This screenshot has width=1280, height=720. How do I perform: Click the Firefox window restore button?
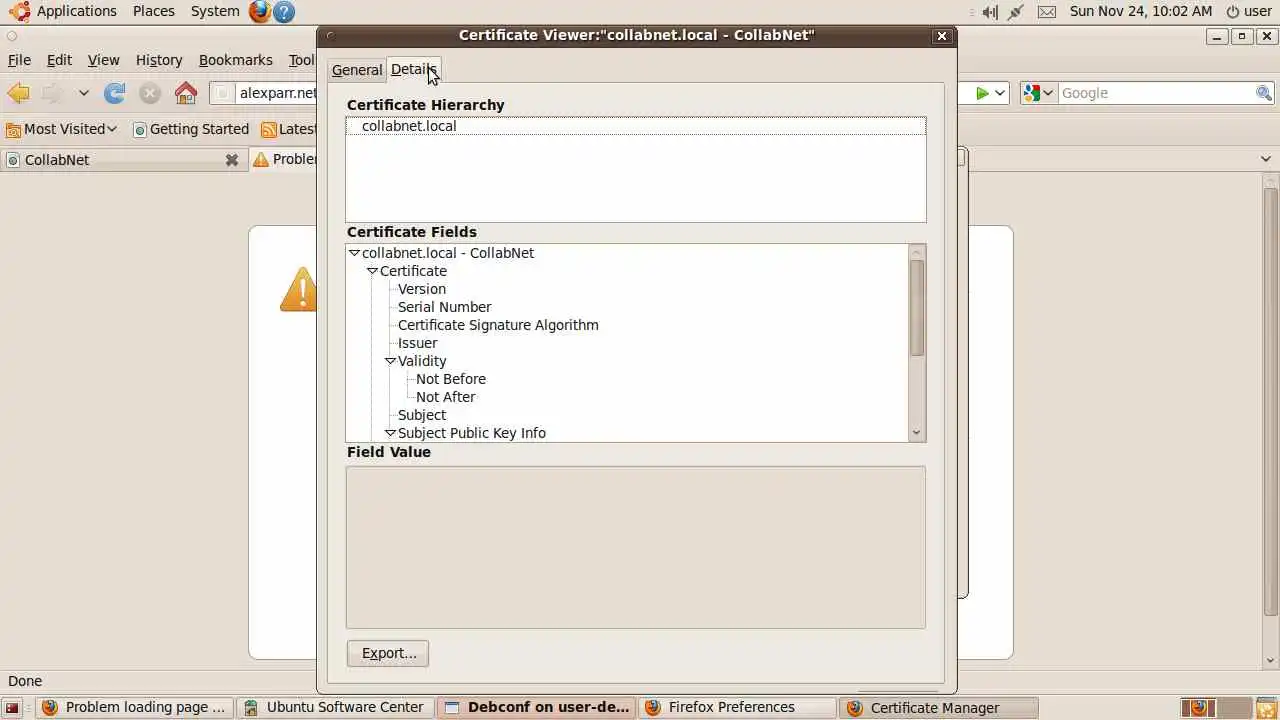coord(1241,36)
